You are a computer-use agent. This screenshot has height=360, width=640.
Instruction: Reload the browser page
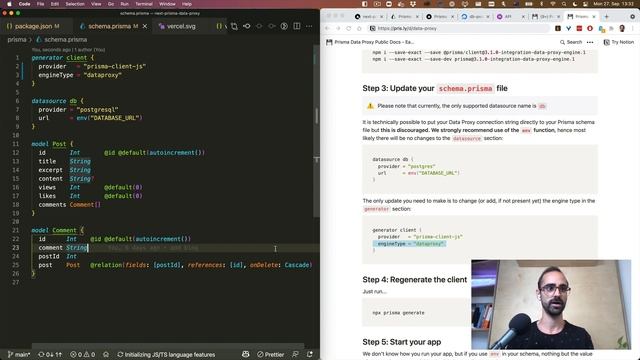[x=349, y=29]
